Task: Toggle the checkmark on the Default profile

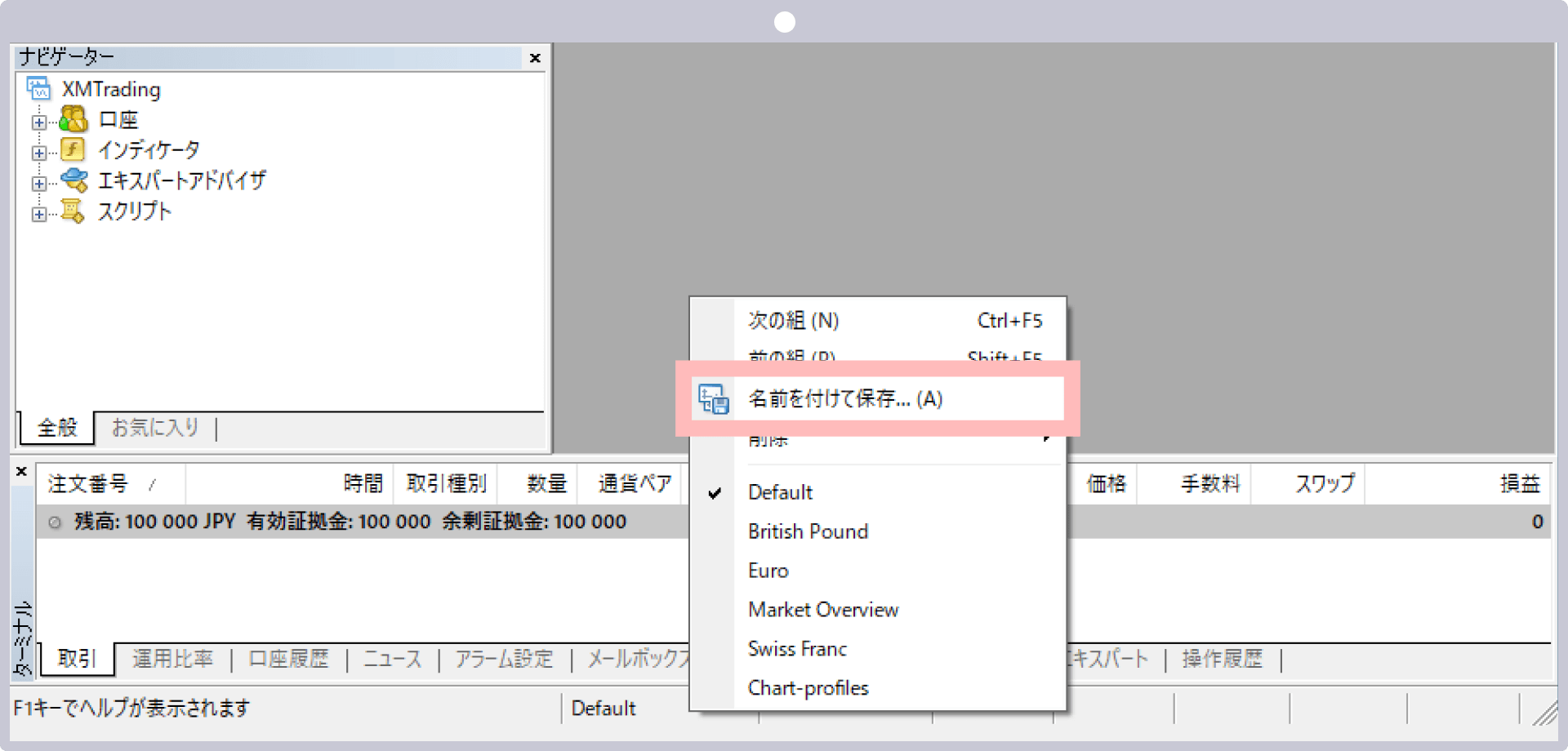Action: coord(715,491)
